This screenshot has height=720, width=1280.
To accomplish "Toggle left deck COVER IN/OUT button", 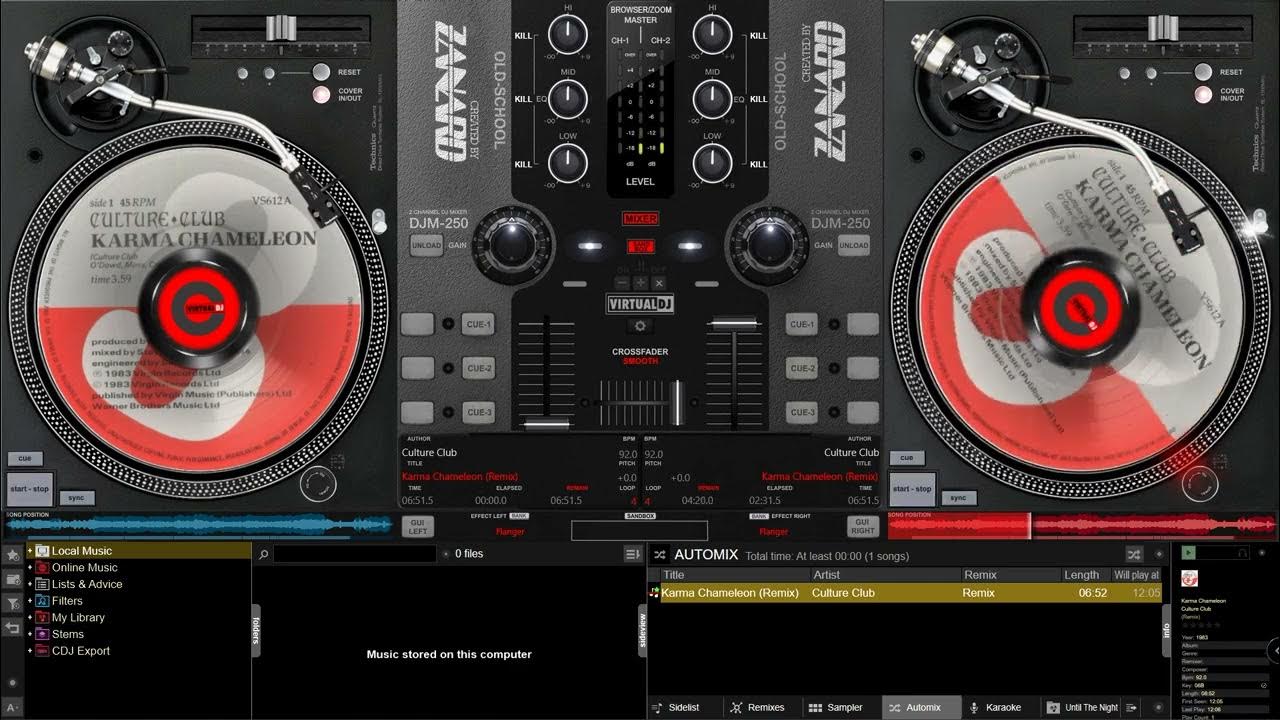I will tap(321, 95).
